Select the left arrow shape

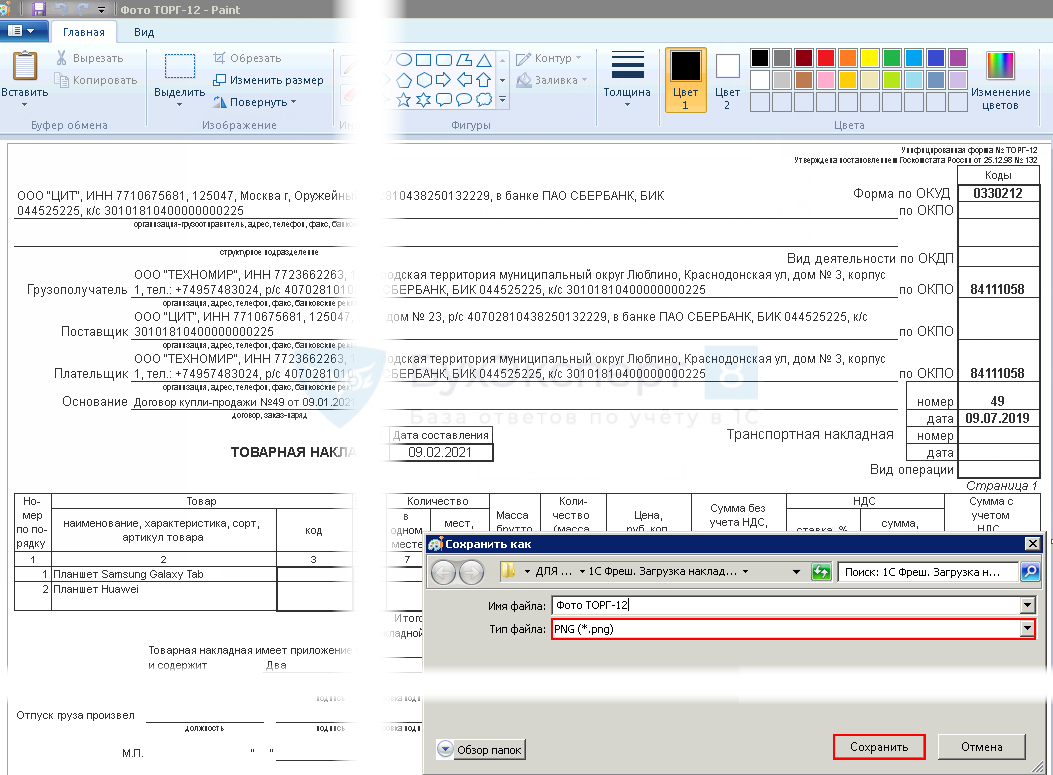(x=464, y=80)
